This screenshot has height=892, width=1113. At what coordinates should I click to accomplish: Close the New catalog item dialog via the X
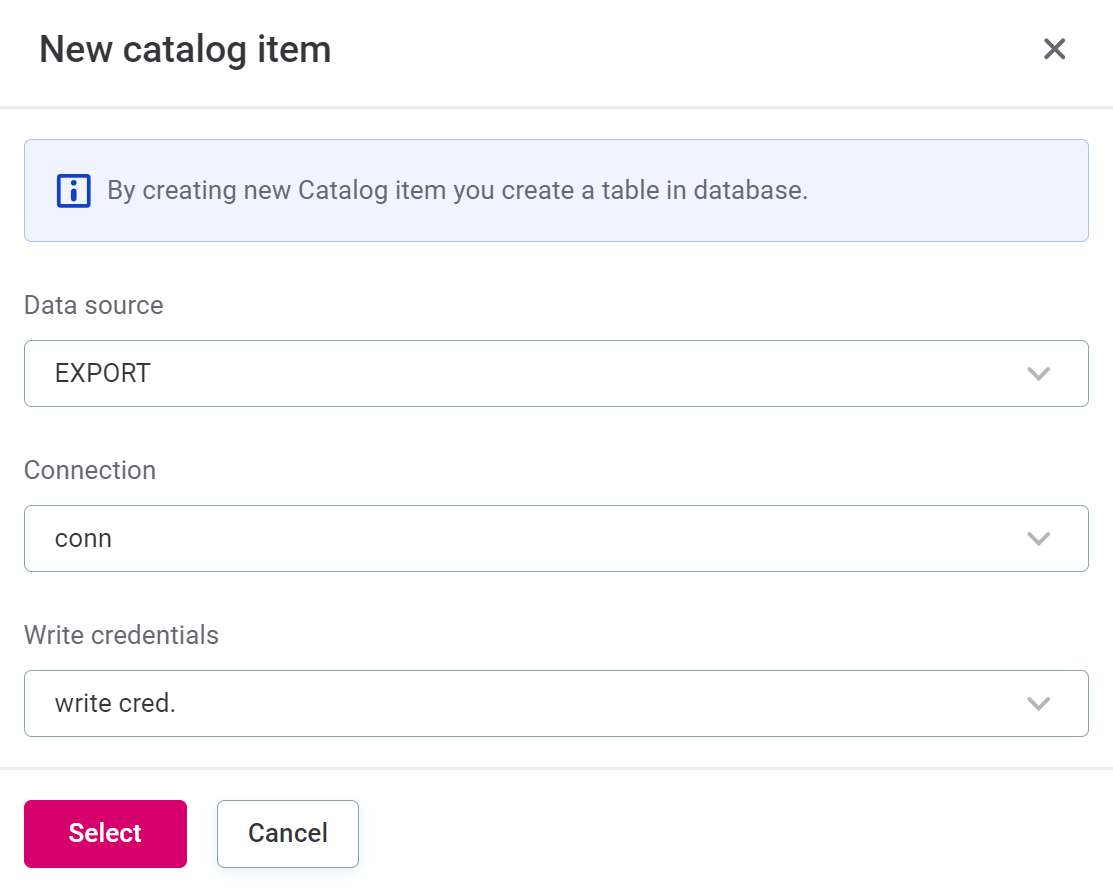tap(1054, 48)
